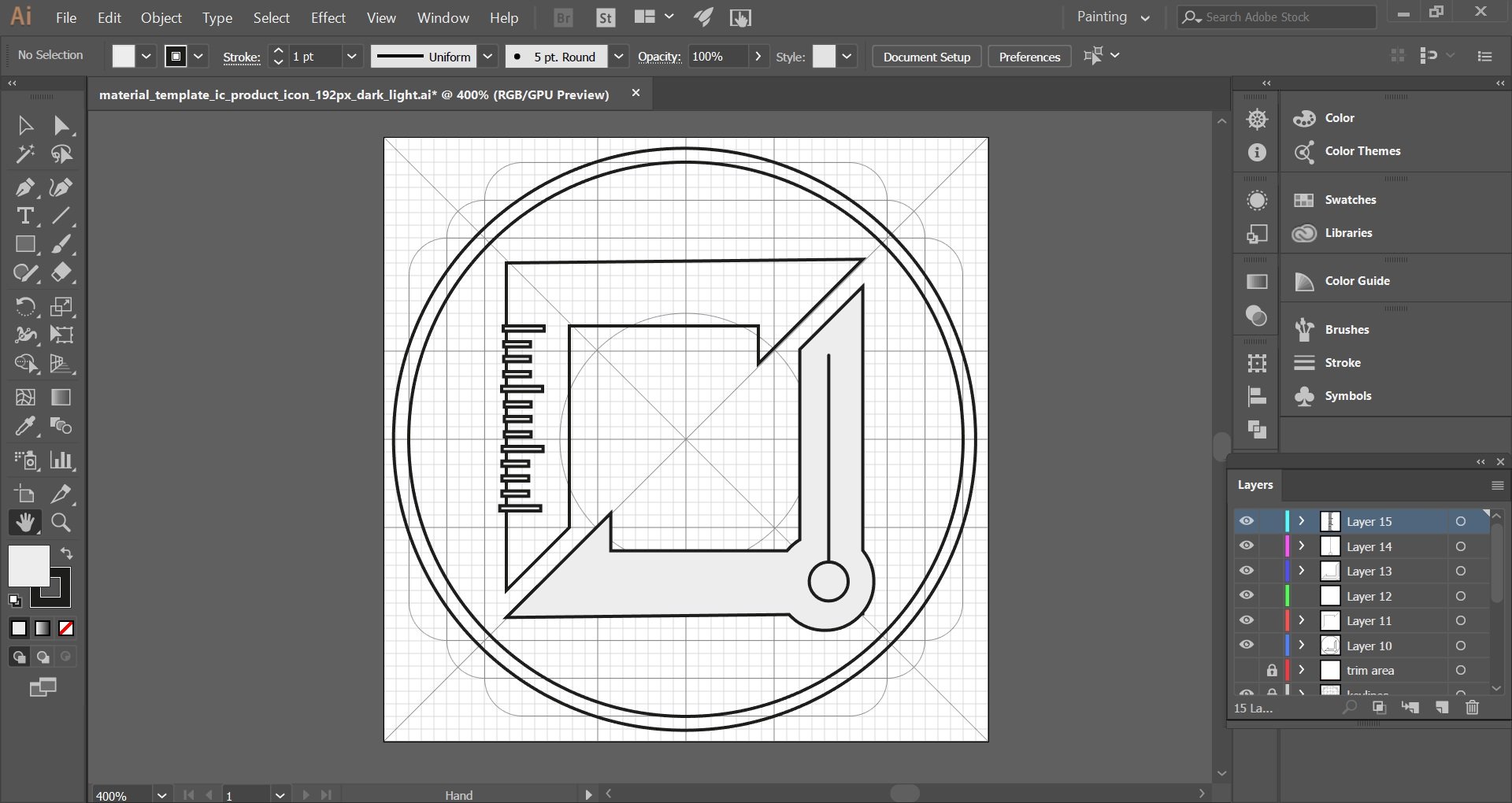
Task: Swap fill and stroke colors
Action: 67,553
